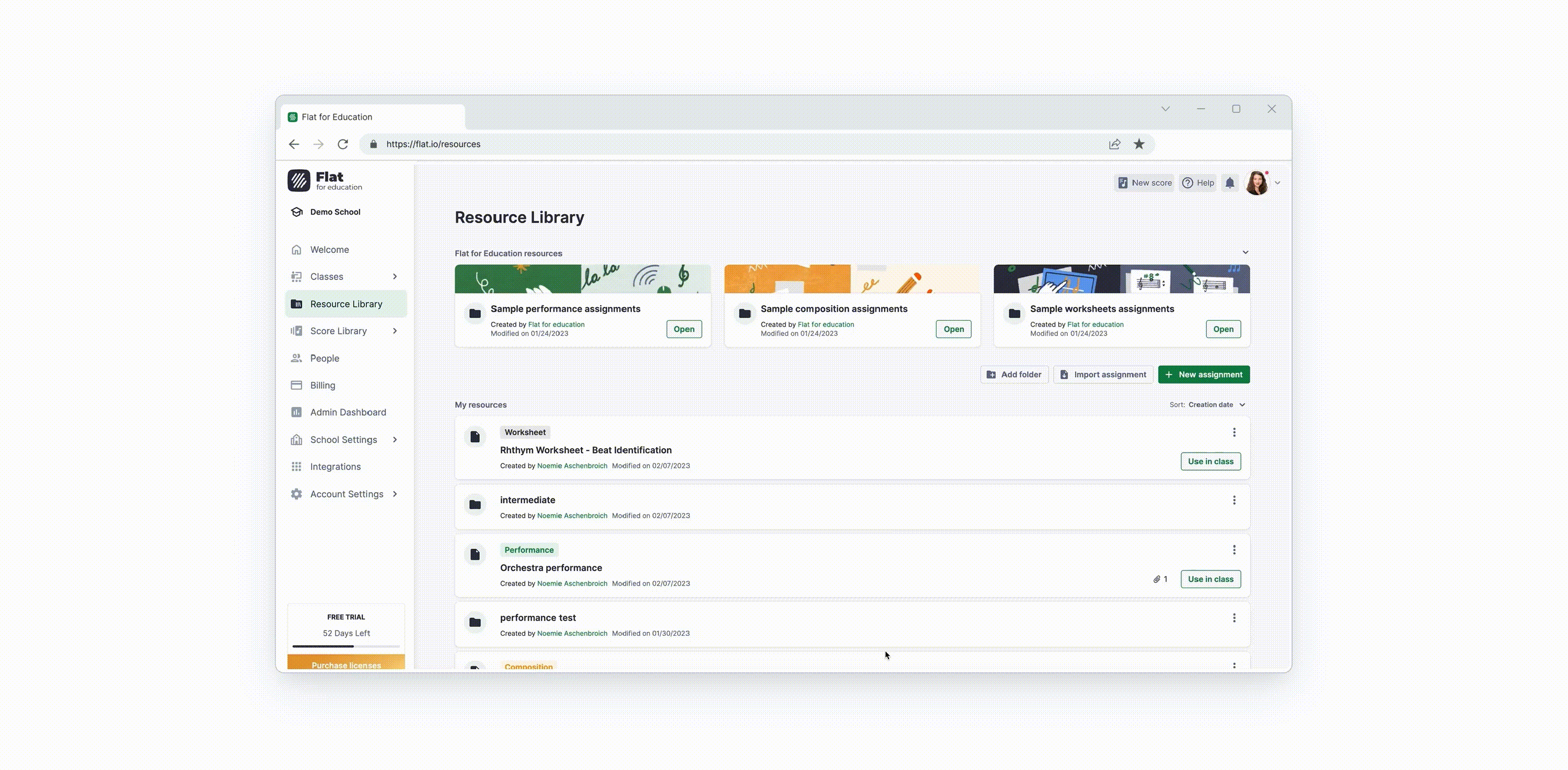
Task: Go back in browser history
Action: coord(294,144)
